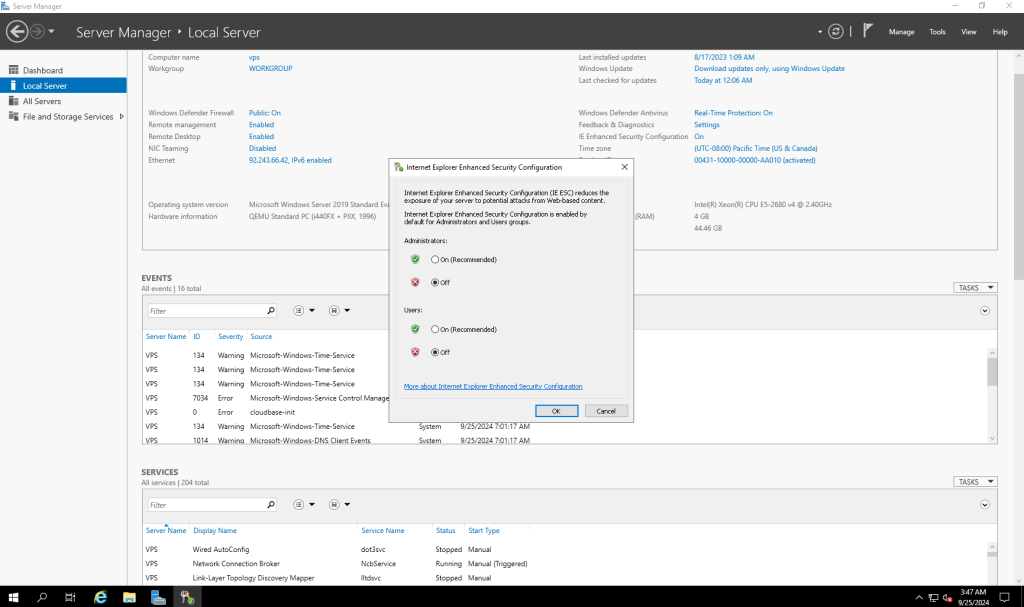The height and width of the screenshot is (607, 1024).
Task: Open Internet Explorer from the taskbar
Action: pyautogui.click(x=100, y=597)
